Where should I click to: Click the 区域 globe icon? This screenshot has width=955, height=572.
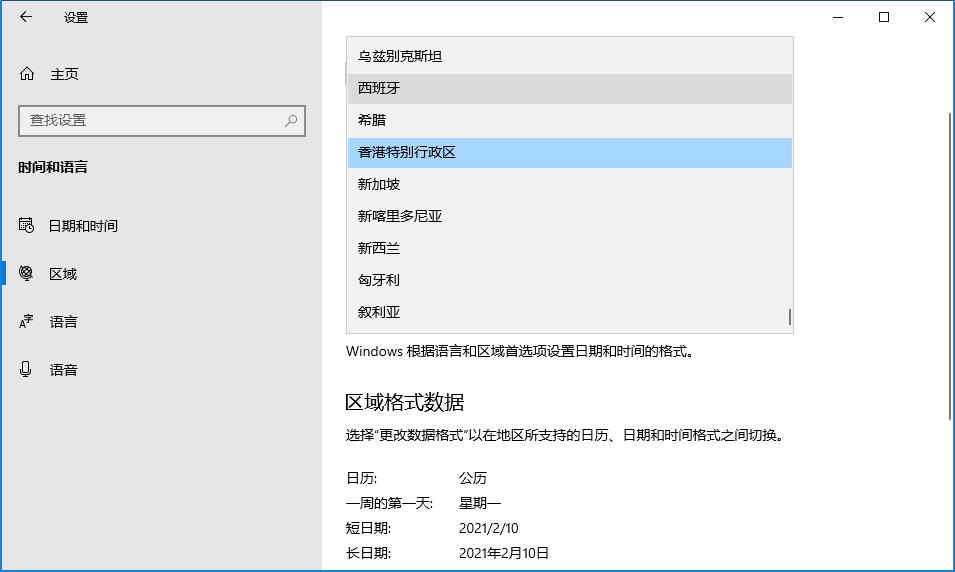point(26,274)
